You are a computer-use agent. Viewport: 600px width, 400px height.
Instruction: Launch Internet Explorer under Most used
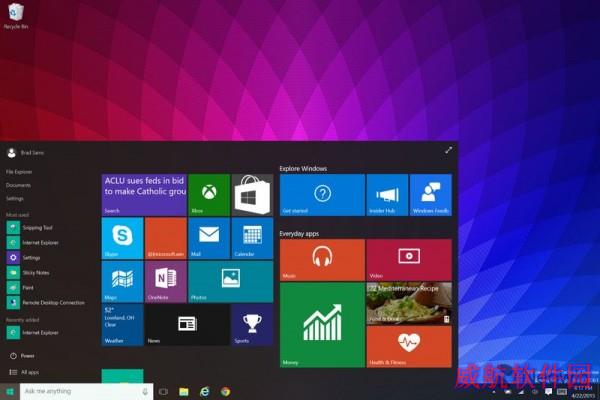tap(33, 243)
